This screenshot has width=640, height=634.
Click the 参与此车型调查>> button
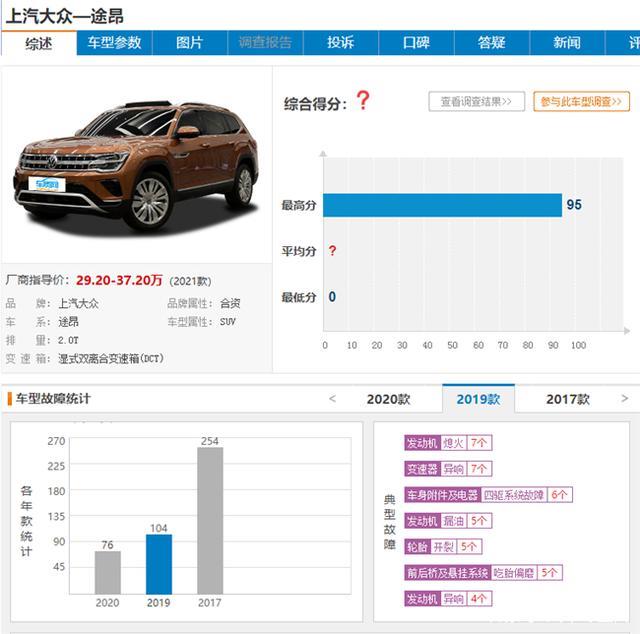coord(581,101)
